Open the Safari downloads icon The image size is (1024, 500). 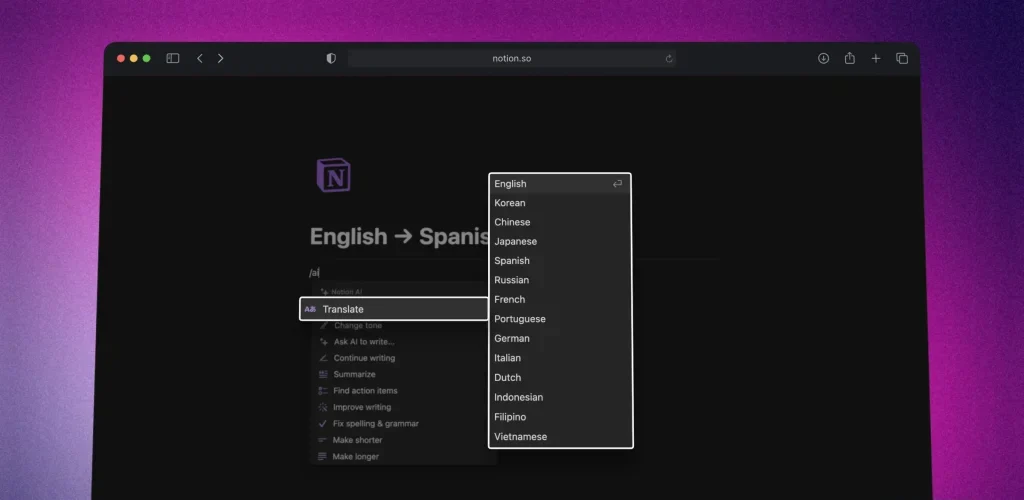[x=823, y=59]
